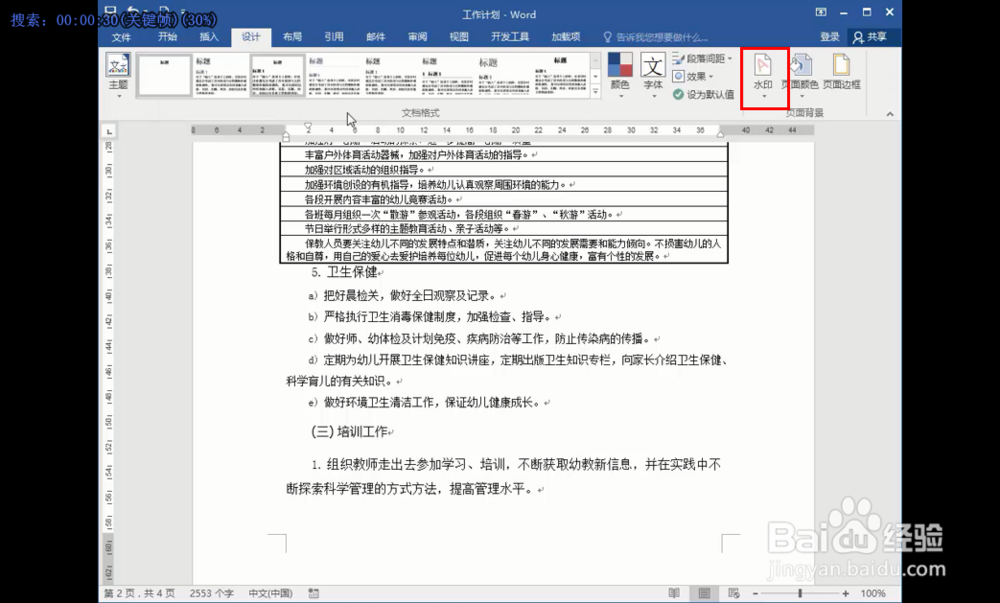The height and width of the screenshot is (603, 1000).
Task: Open the 主题 themes gallery
Action: [x=119, y=75]
